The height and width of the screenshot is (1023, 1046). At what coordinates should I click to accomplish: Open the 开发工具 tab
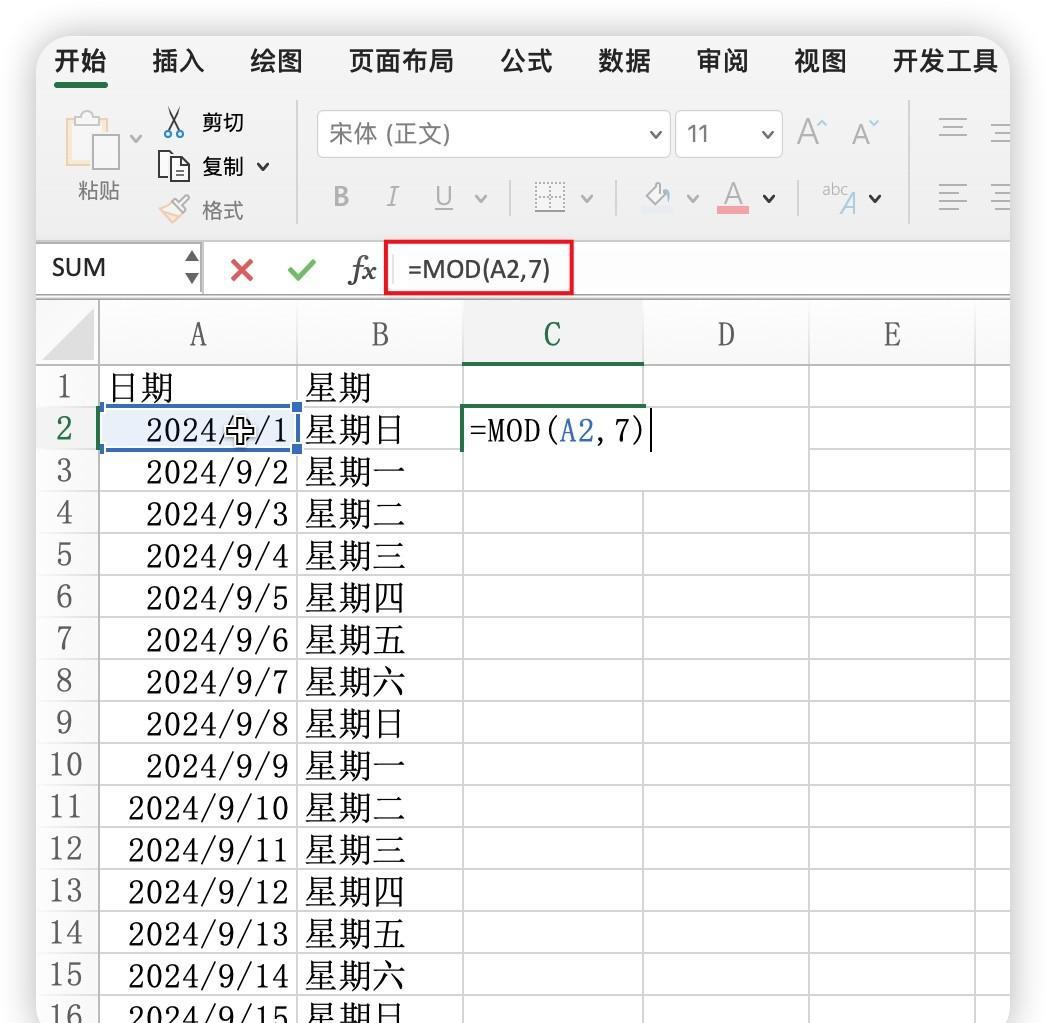click(945, 61)
